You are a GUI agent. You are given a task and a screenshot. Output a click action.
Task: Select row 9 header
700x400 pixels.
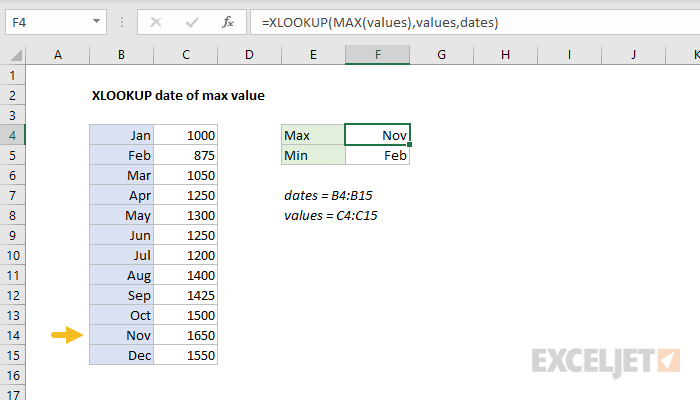tap(12, 235)
